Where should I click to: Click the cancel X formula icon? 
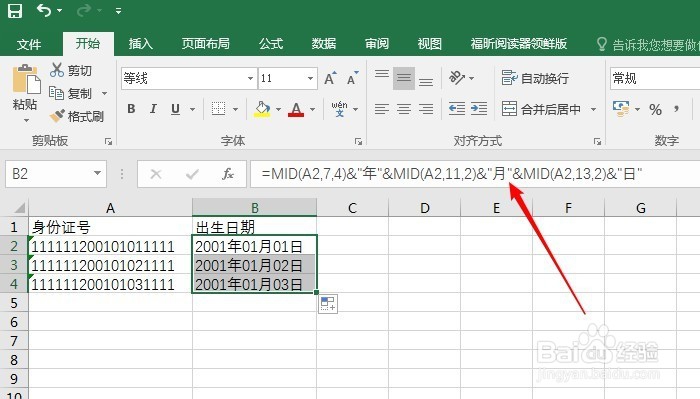point(156,174)
